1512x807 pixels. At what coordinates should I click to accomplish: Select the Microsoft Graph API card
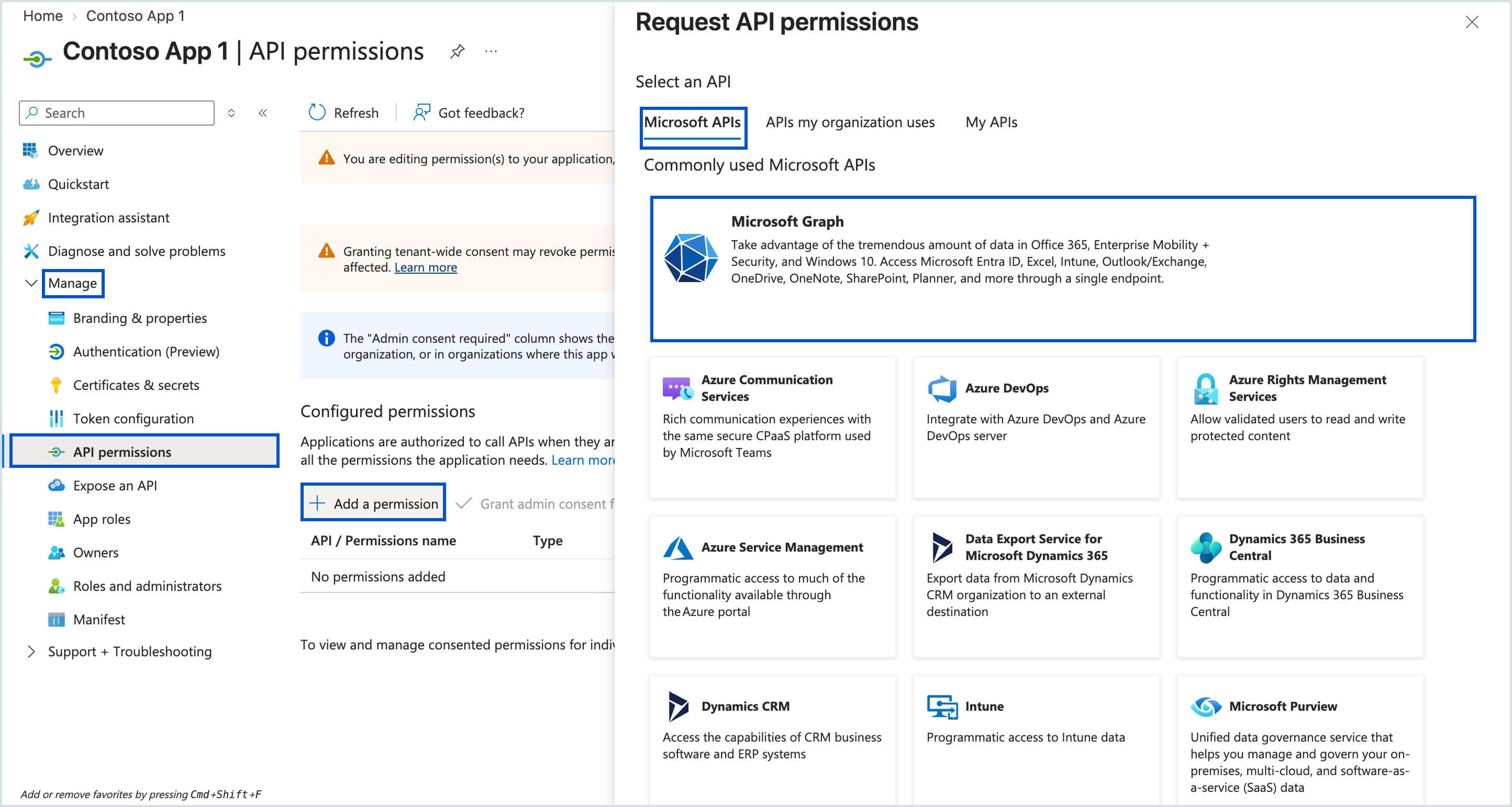(1062, 269)
